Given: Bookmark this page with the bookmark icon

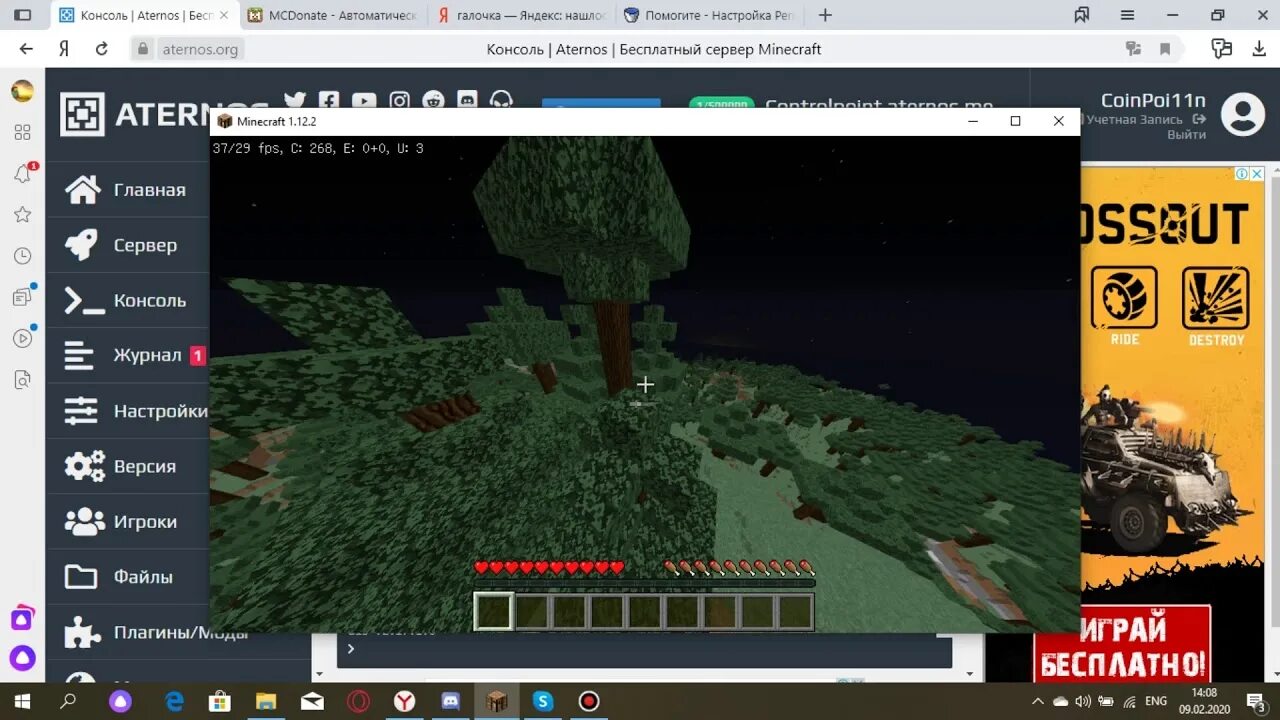Looking at the screenshot, I should [1165, 49].
